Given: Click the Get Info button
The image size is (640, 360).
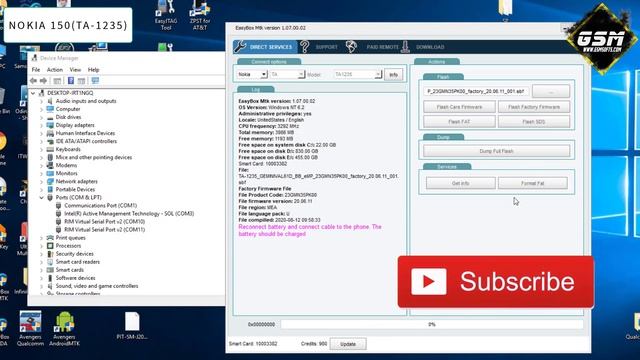Looking at the screenshot, I should (461, 183).
